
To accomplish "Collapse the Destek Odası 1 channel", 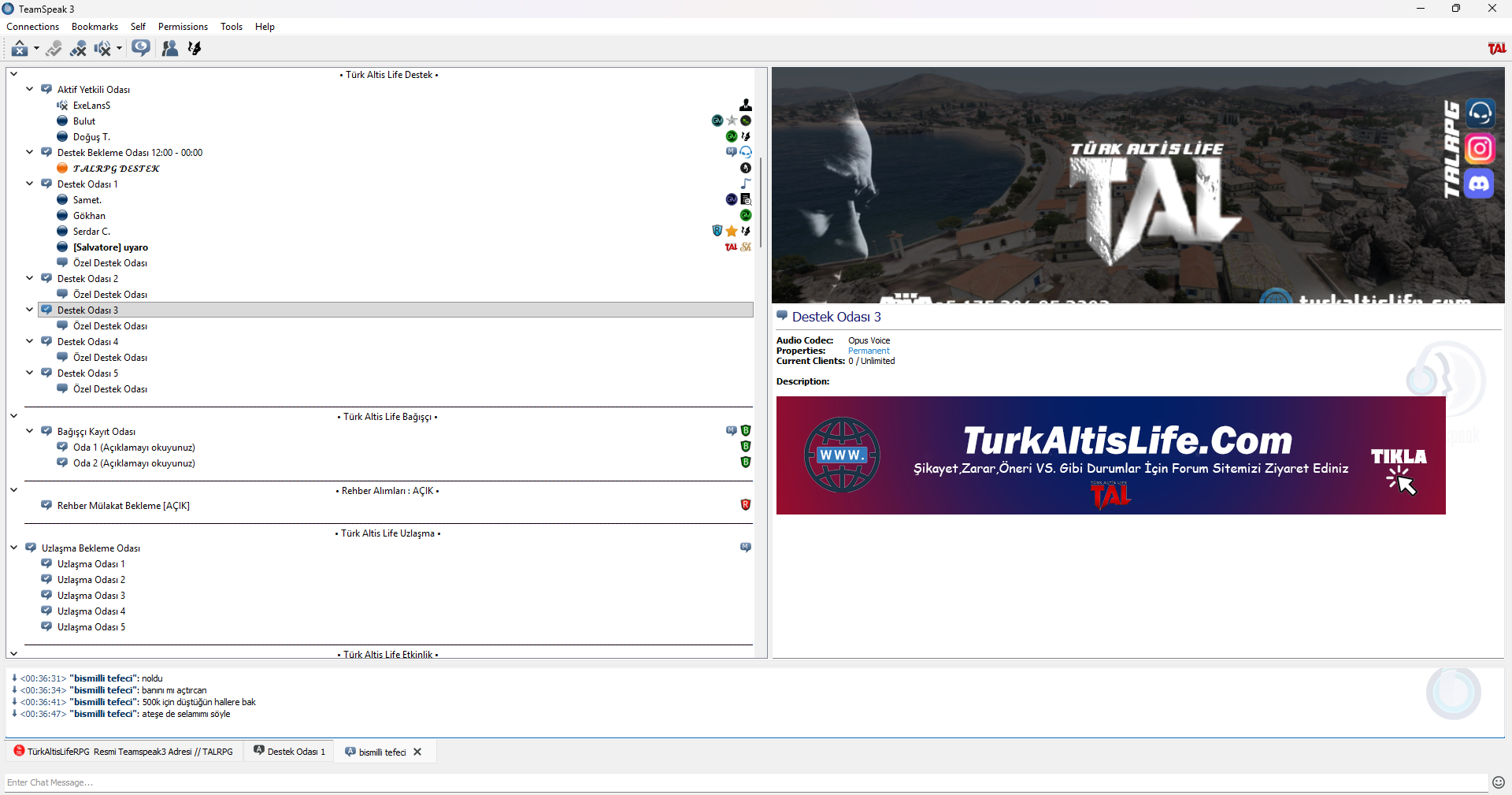I will coord(29,184).
